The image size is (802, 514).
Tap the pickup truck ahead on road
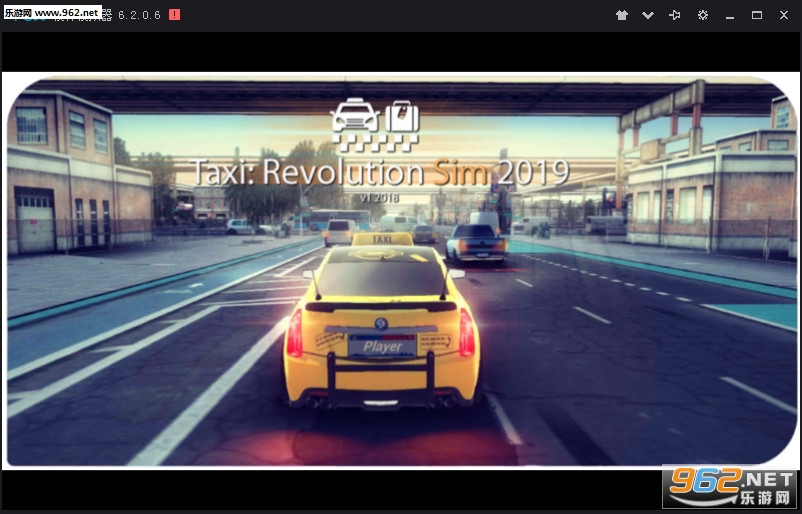pyautogui.click(x=476, y=243)
